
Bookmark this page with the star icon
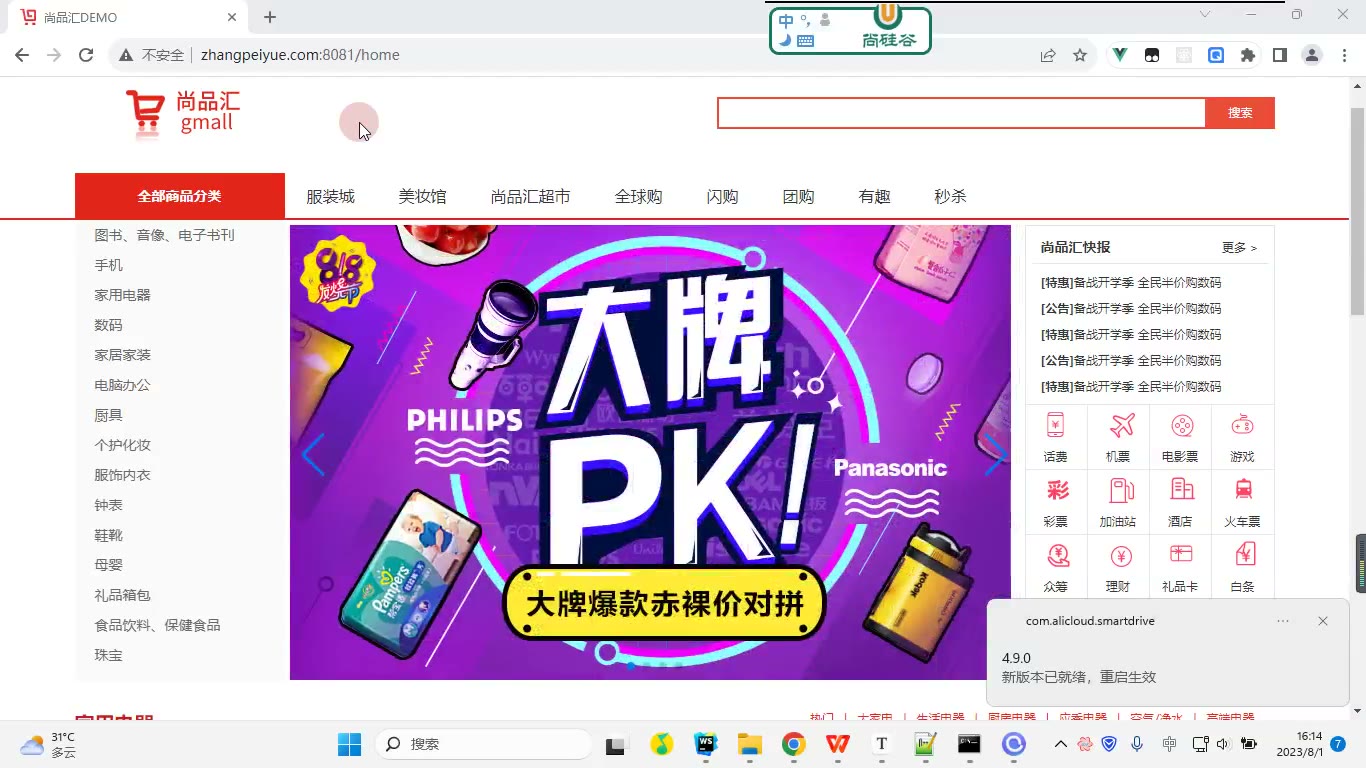[x=1080, y=55]
